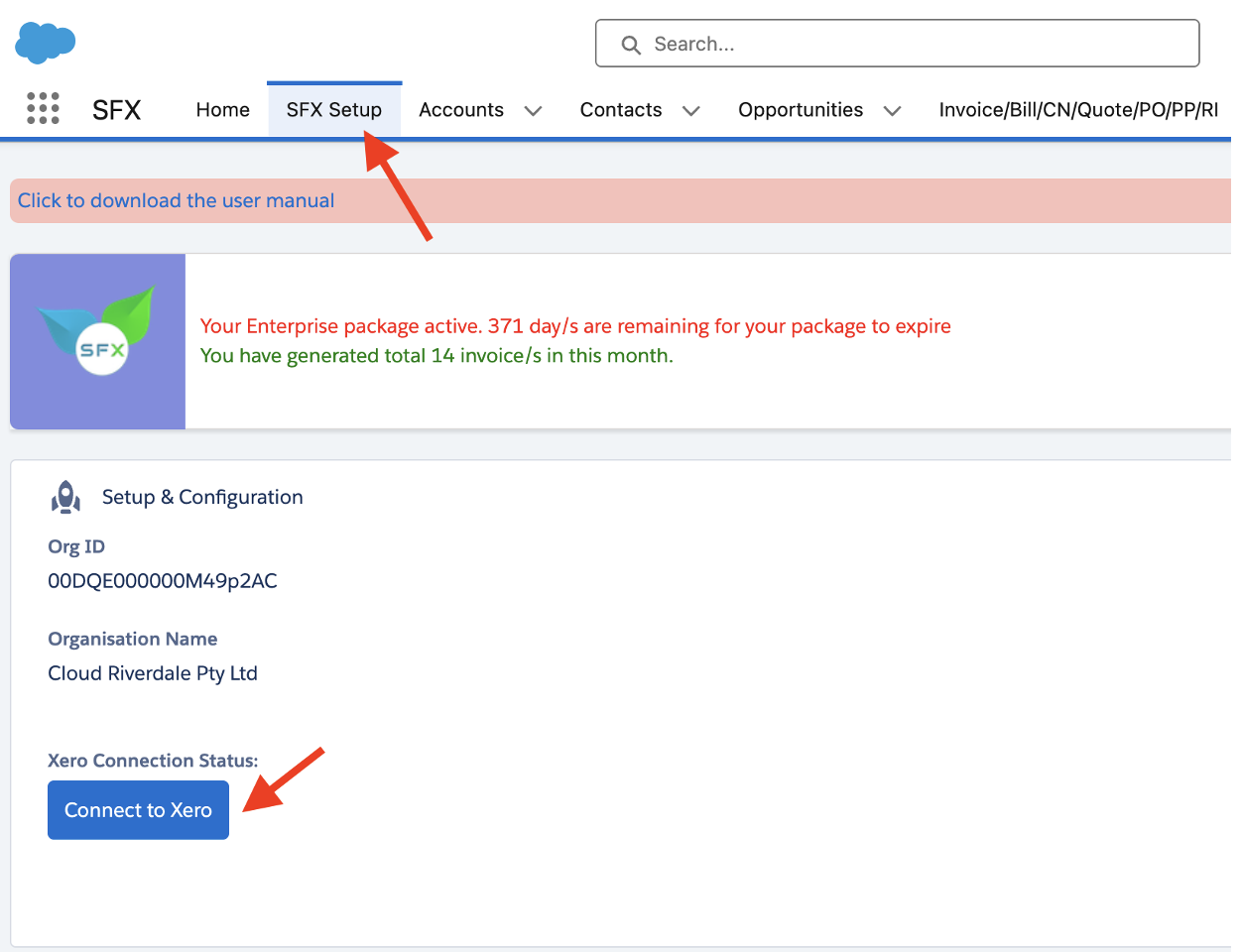Open the Invoice/Bill/CN/Quote/PO/PP/RI tab
The width and height of the screenshot is (1242, 952).
point(1078,110)
